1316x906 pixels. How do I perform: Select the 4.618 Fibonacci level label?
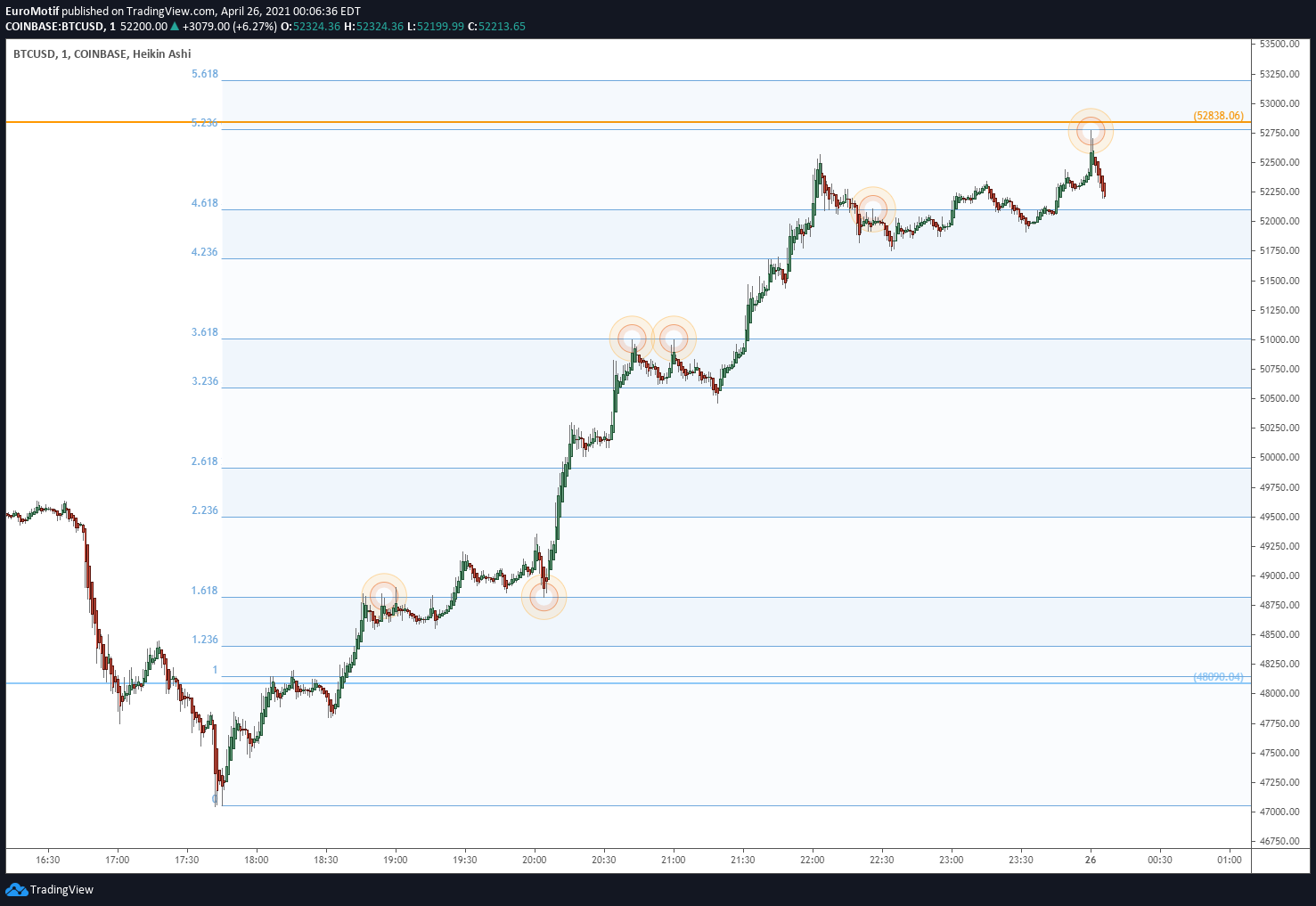click(205, 203)
